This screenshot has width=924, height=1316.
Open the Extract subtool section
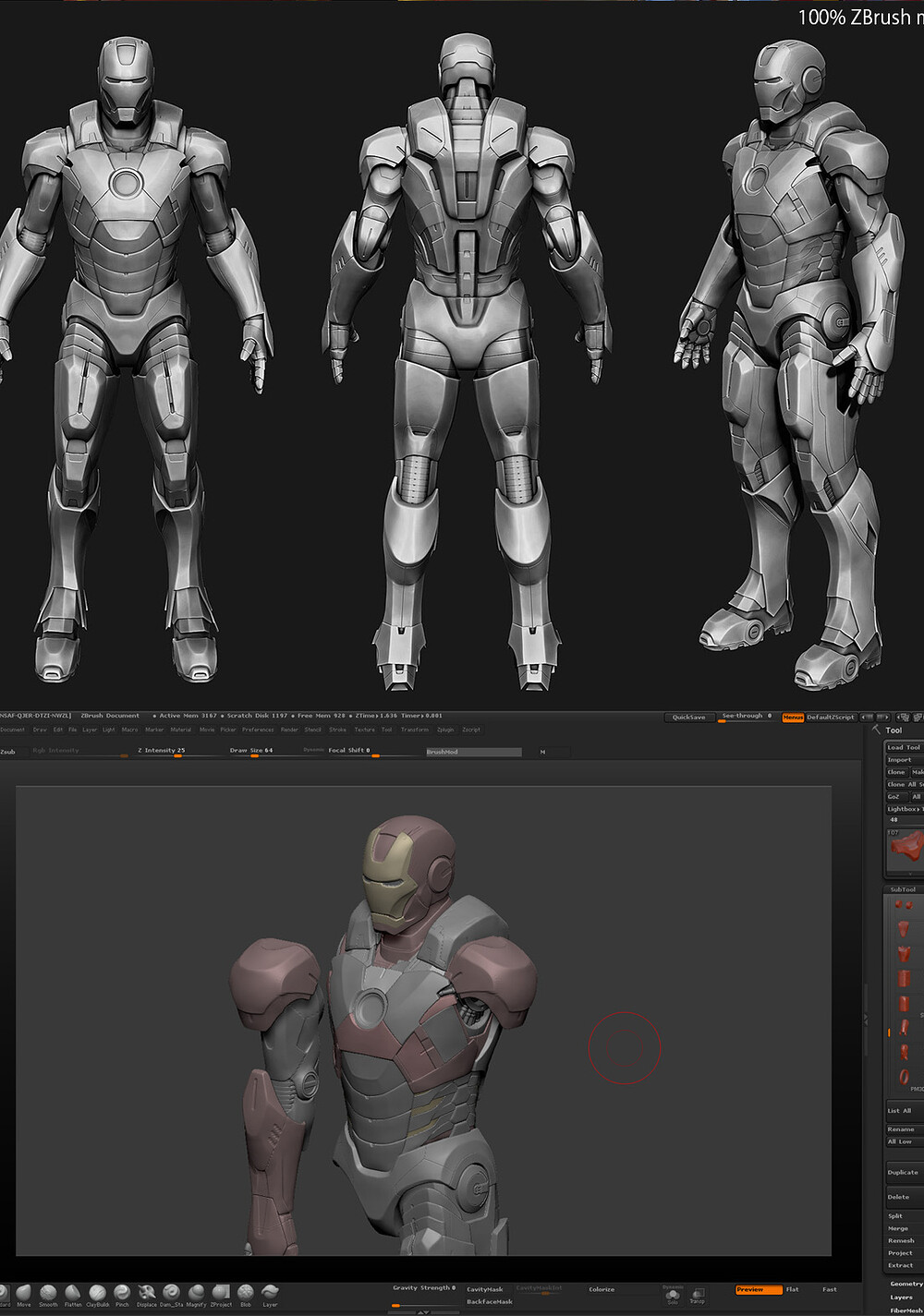[901, 1265]
